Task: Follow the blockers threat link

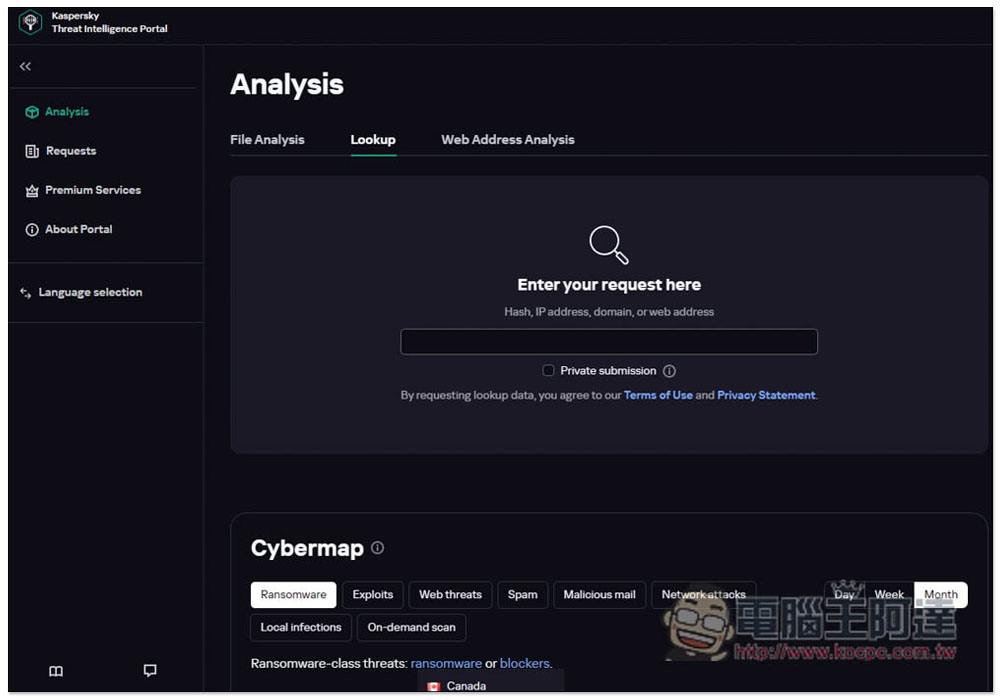Action: (524, 664)
